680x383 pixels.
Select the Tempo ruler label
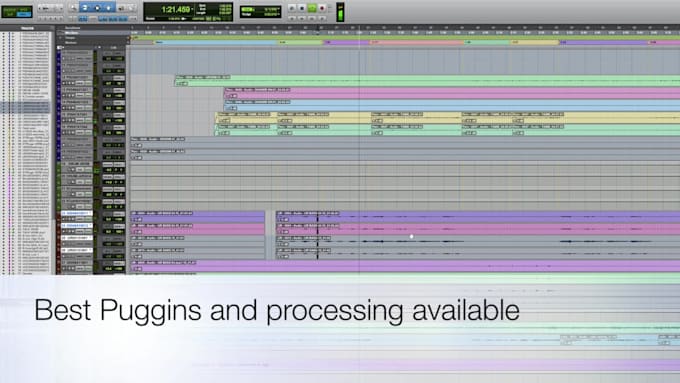click(x=70, y=38)
